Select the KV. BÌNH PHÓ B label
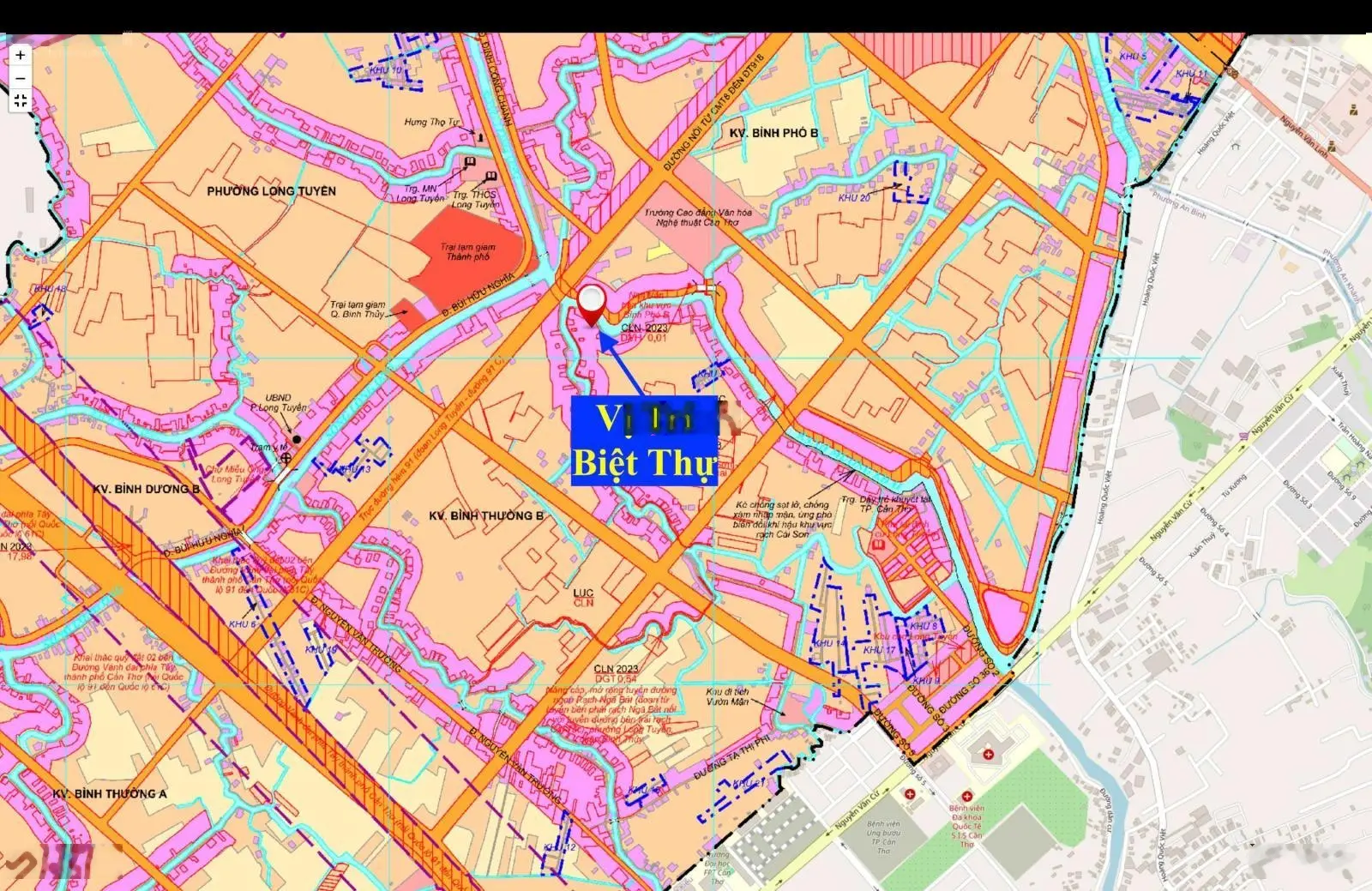The height and width of the screenshot is (891, 1372). [773, 133]
